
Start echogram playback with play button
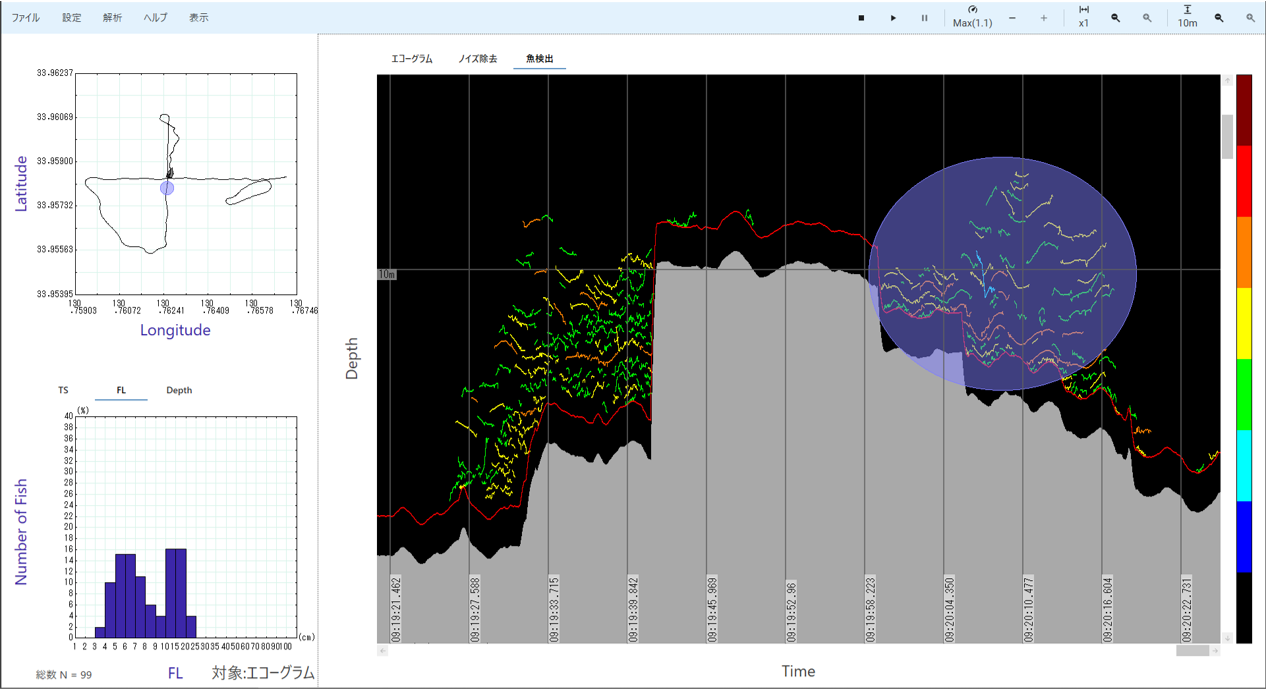tap(893, 18)
